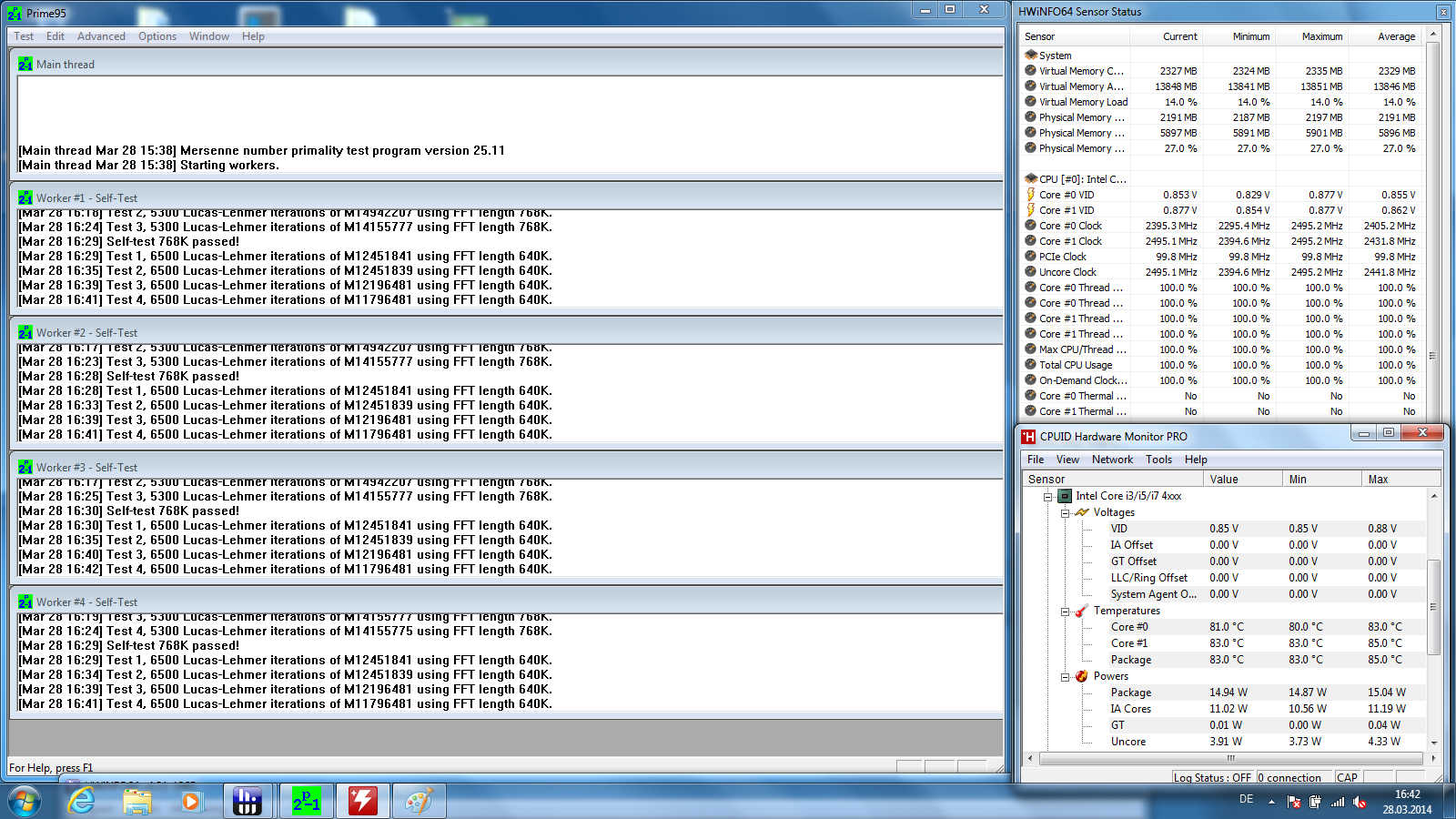The image size is (1456, 819).
Task: Open the Action Center flag in the tray
Action: [x=1294, y=802]
